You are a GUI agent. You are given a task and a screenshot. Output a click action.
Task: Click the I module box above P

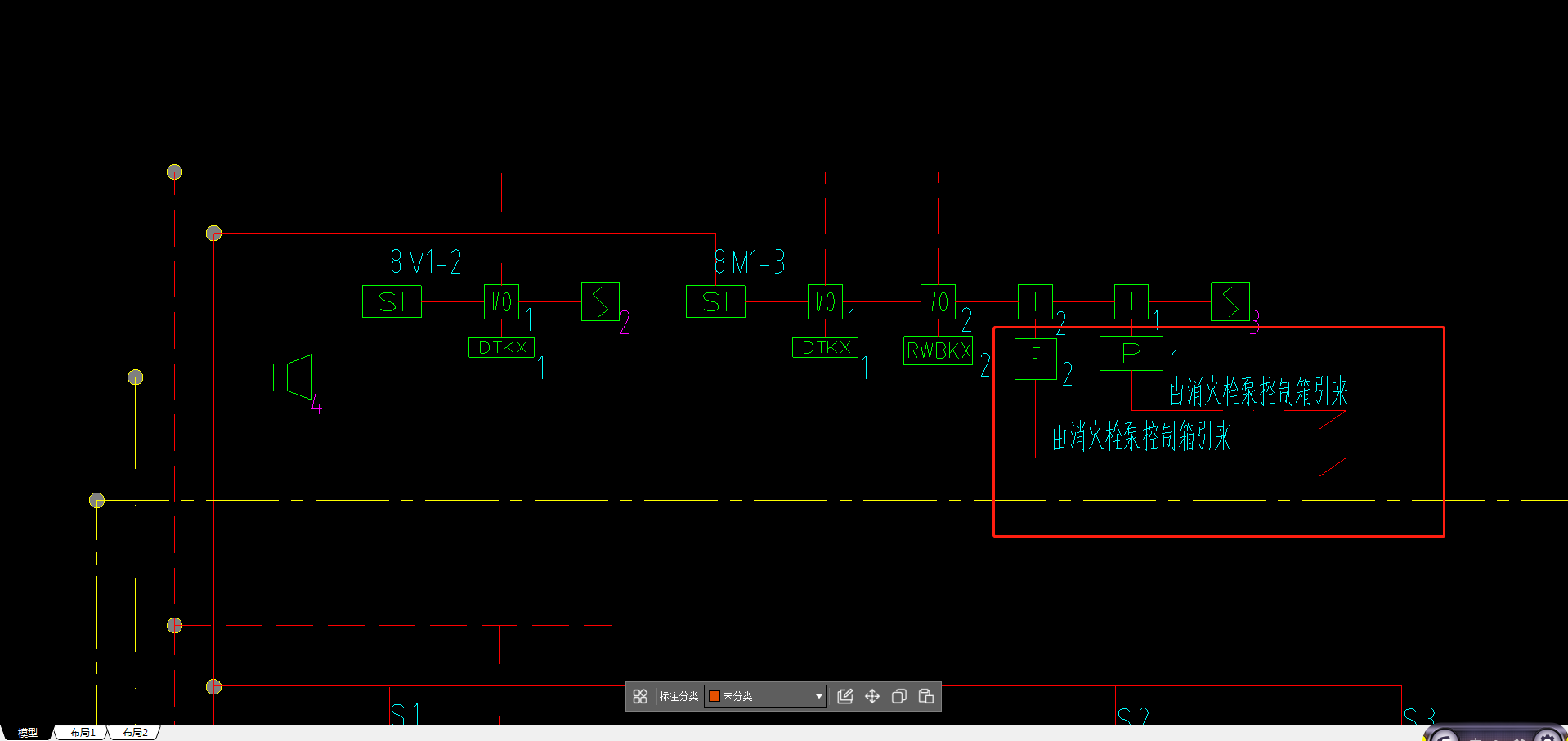tap(1131, 301)
